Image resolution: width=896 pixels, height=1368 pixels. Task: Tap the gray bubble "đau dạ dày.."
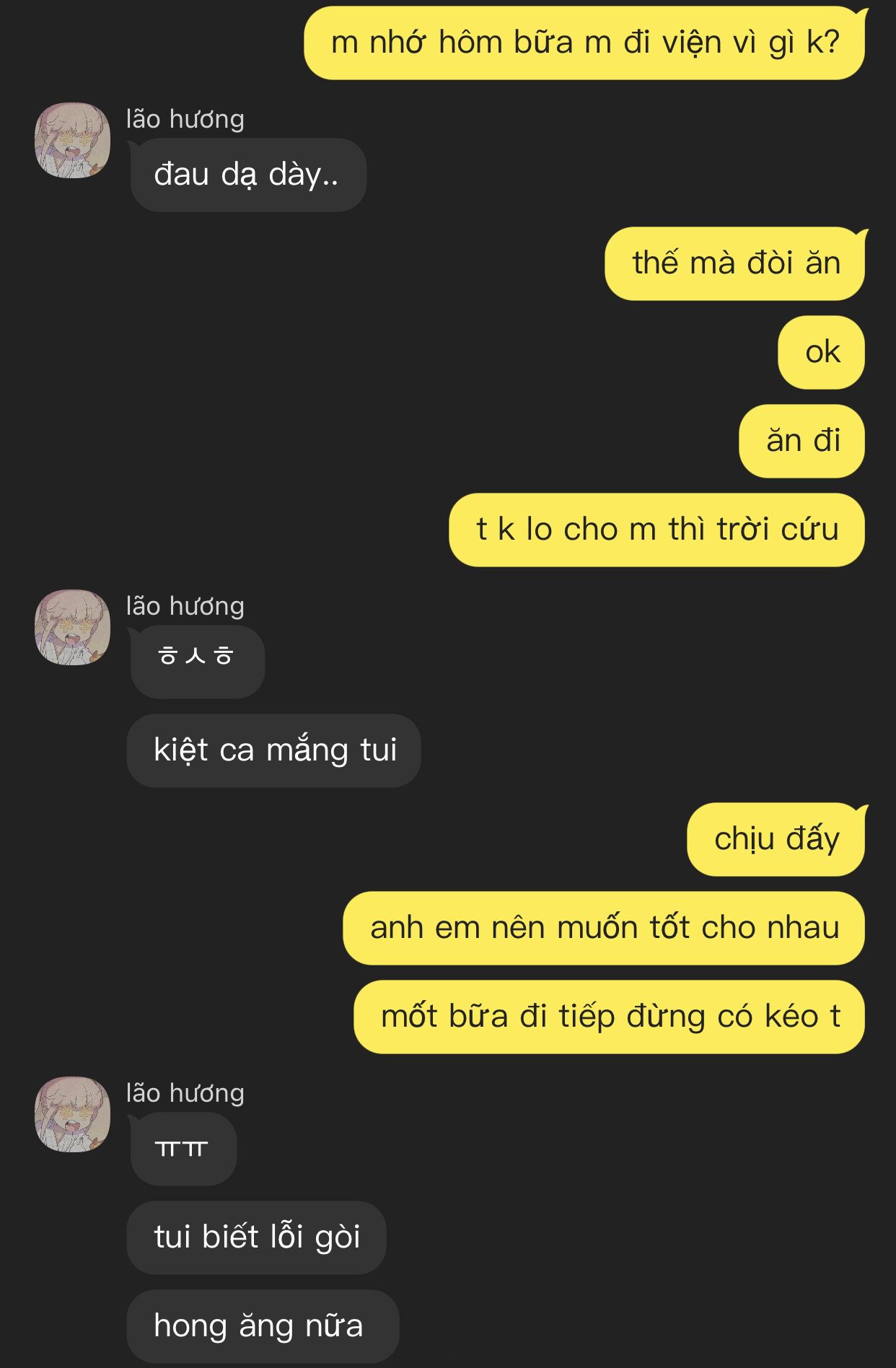click(x=247, y=175)
